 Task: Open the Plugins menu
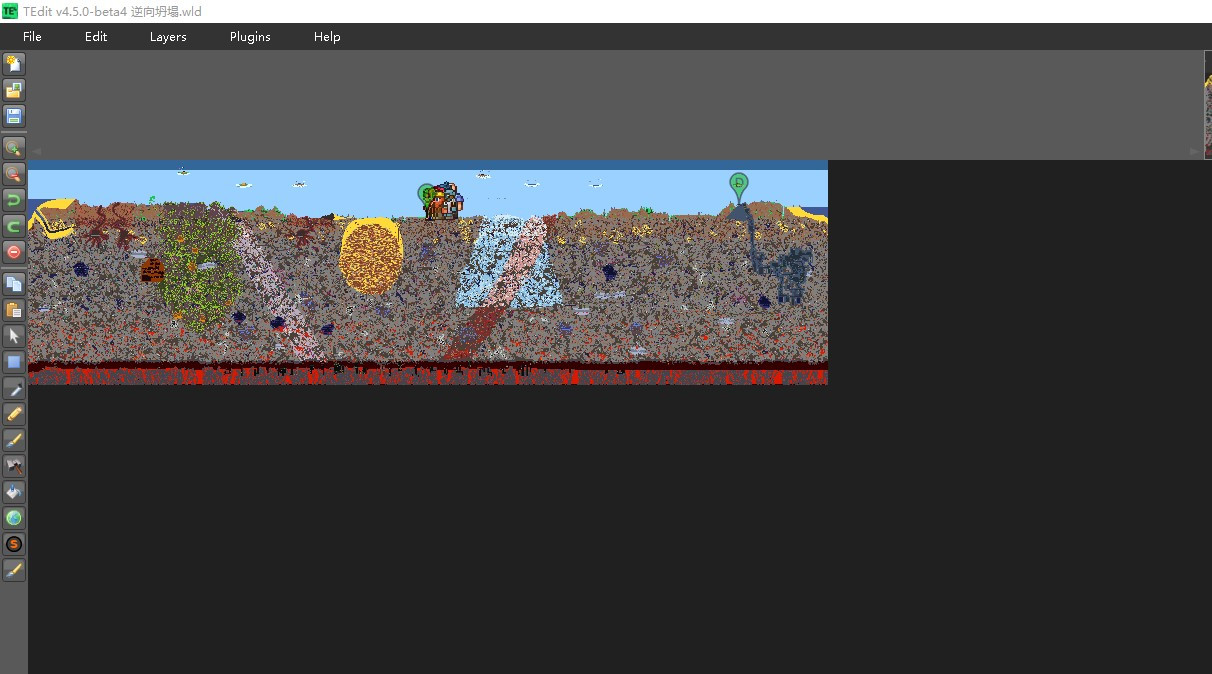tap(250, 37)
